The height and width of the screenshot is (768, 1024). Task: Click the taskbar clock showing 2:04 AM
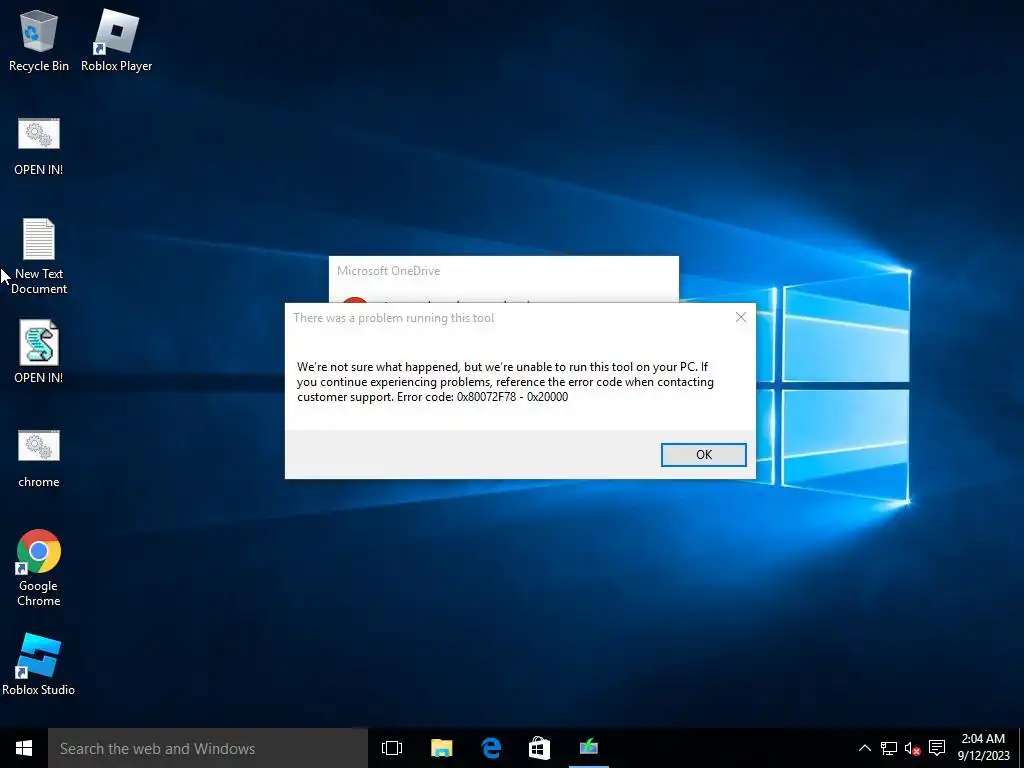(984, 748)
